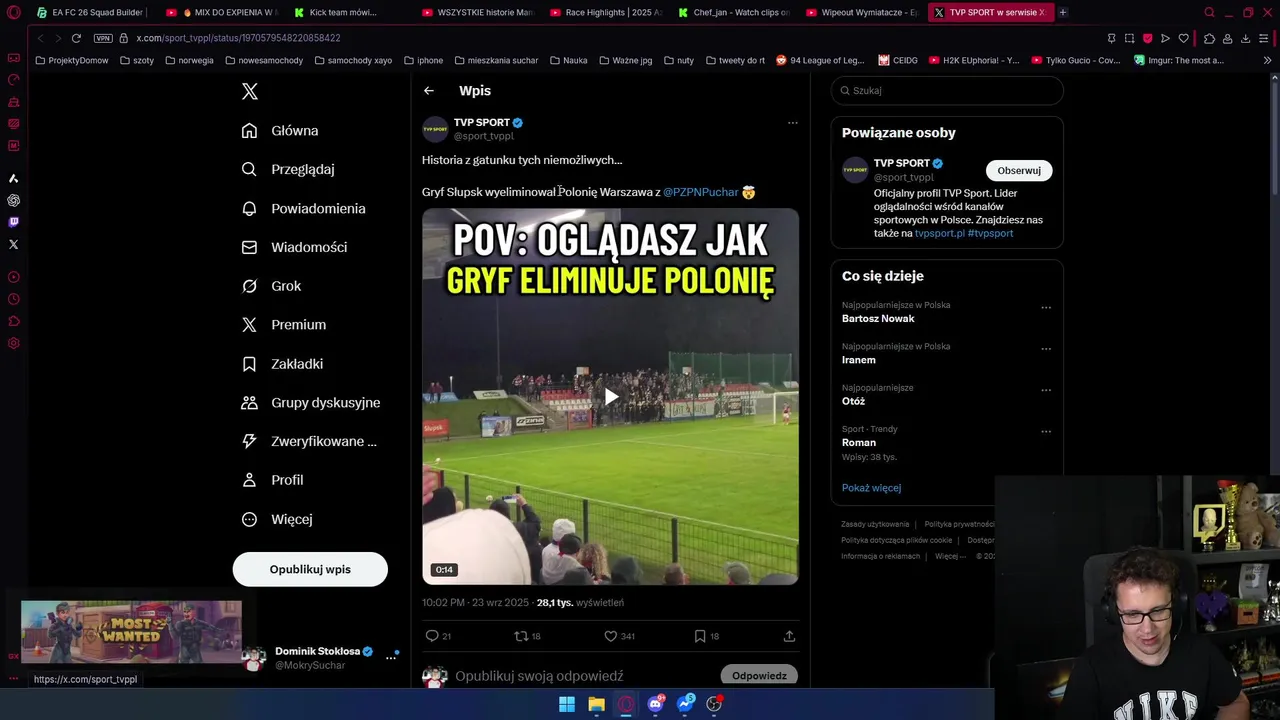Screen dimensions: 1280x720
Task: Open Otóż trend
Action: pyautogui.click(x=853, y=401)
